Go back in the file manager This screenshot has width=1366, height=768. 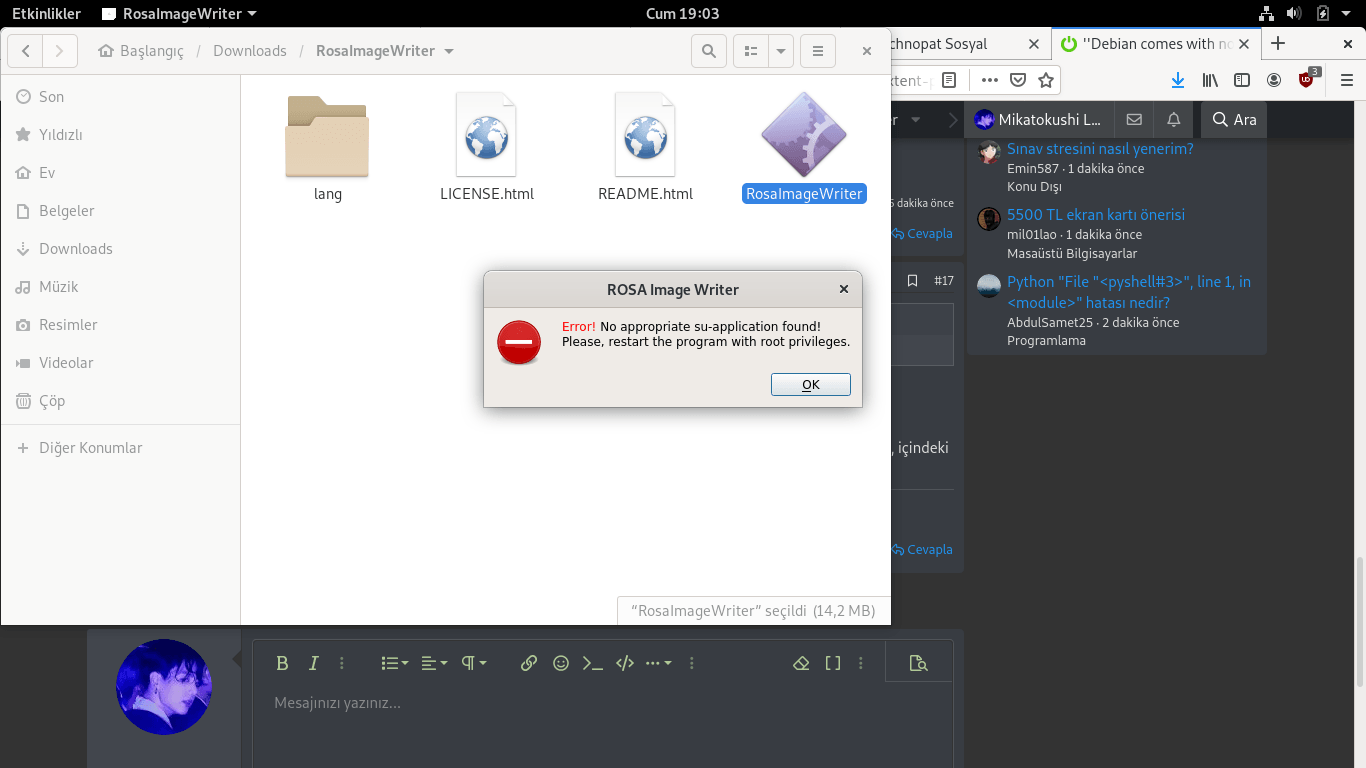[x=25, y=51]
